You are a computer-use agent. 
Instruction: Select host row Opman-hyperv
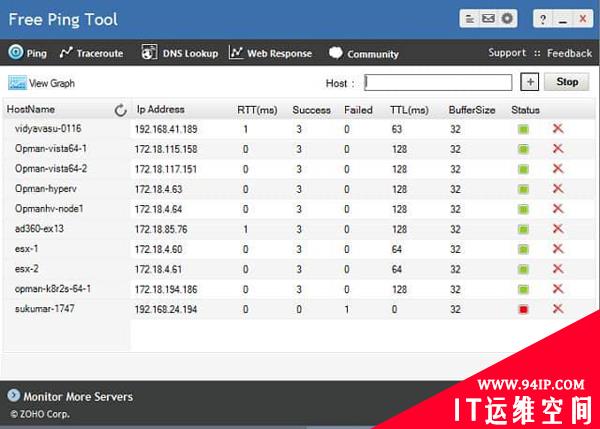coord(299,189)
